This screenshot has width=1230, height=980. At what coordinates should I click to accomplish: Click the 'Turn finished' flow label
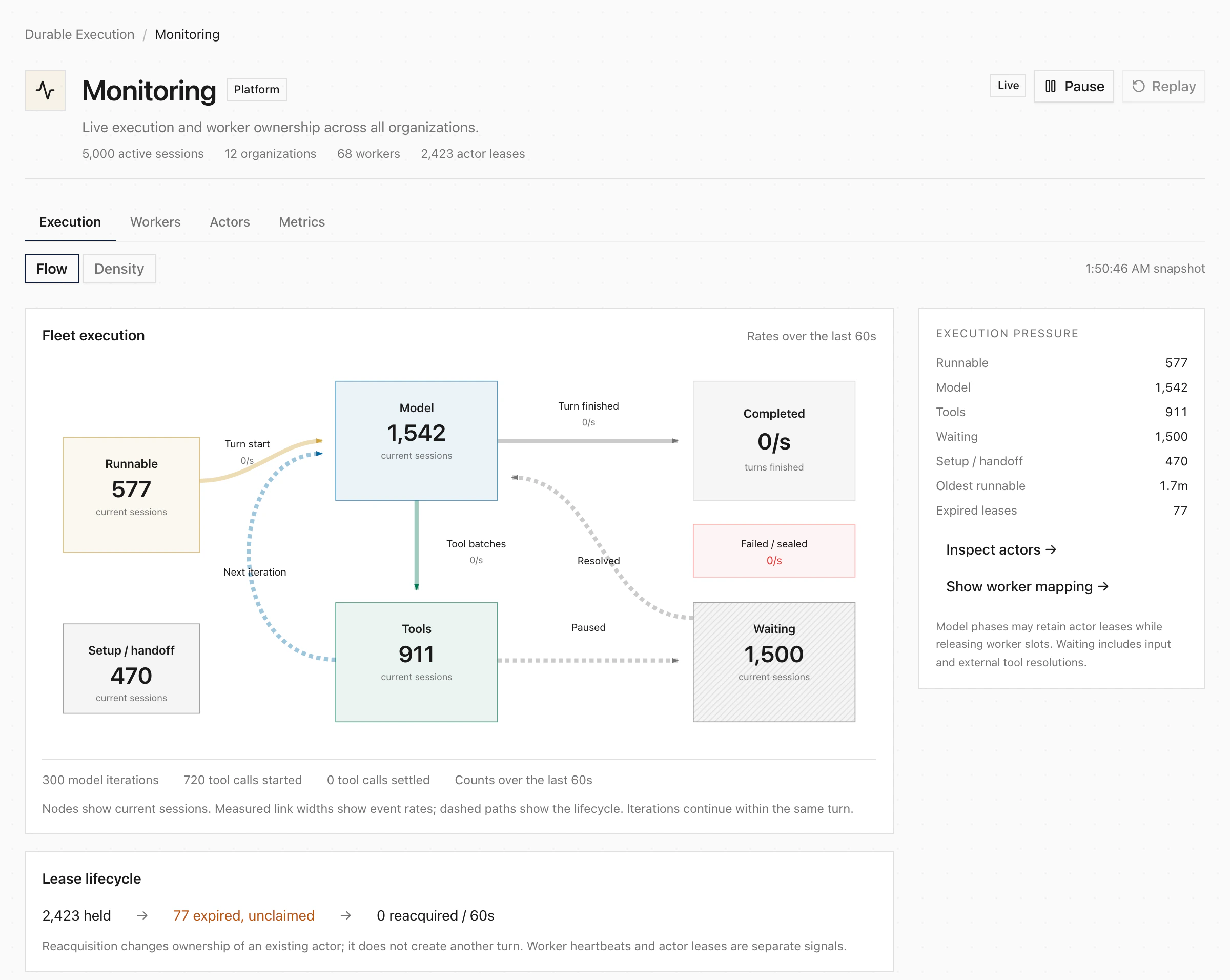pos(588,406)
